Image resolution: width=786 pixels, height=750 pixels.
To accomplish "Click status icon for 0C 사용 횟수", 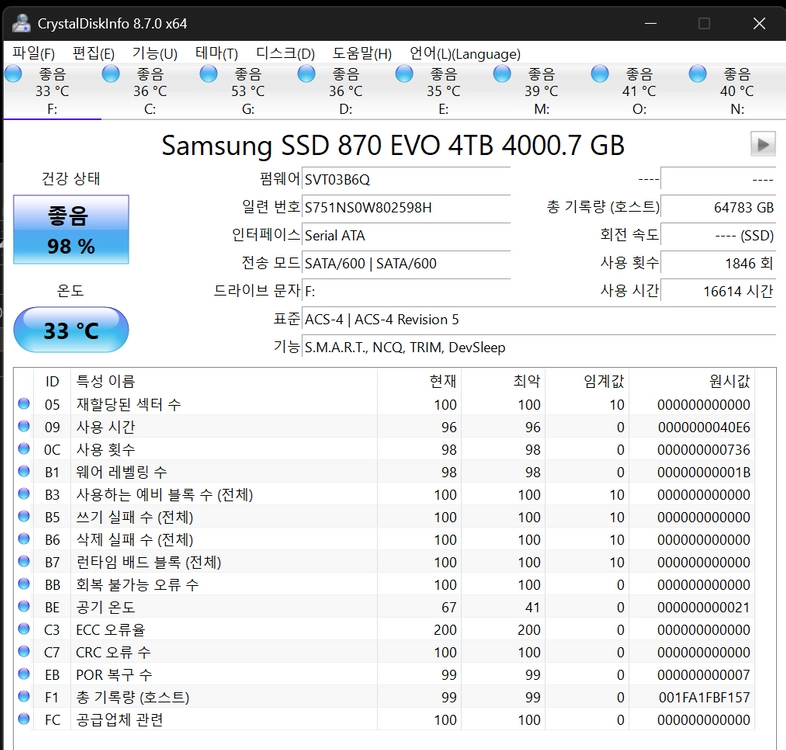I will 24,449.
